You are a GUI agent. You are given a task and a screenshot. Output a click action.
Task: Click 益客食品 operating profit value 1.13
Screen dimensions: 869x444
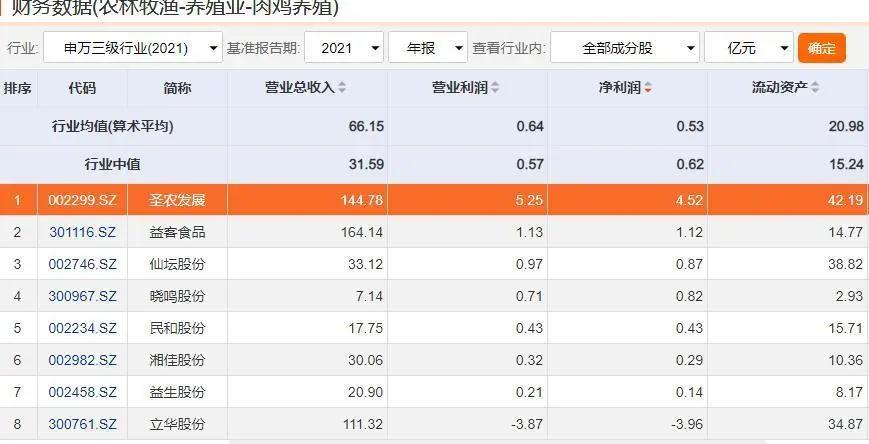point(529,232)
